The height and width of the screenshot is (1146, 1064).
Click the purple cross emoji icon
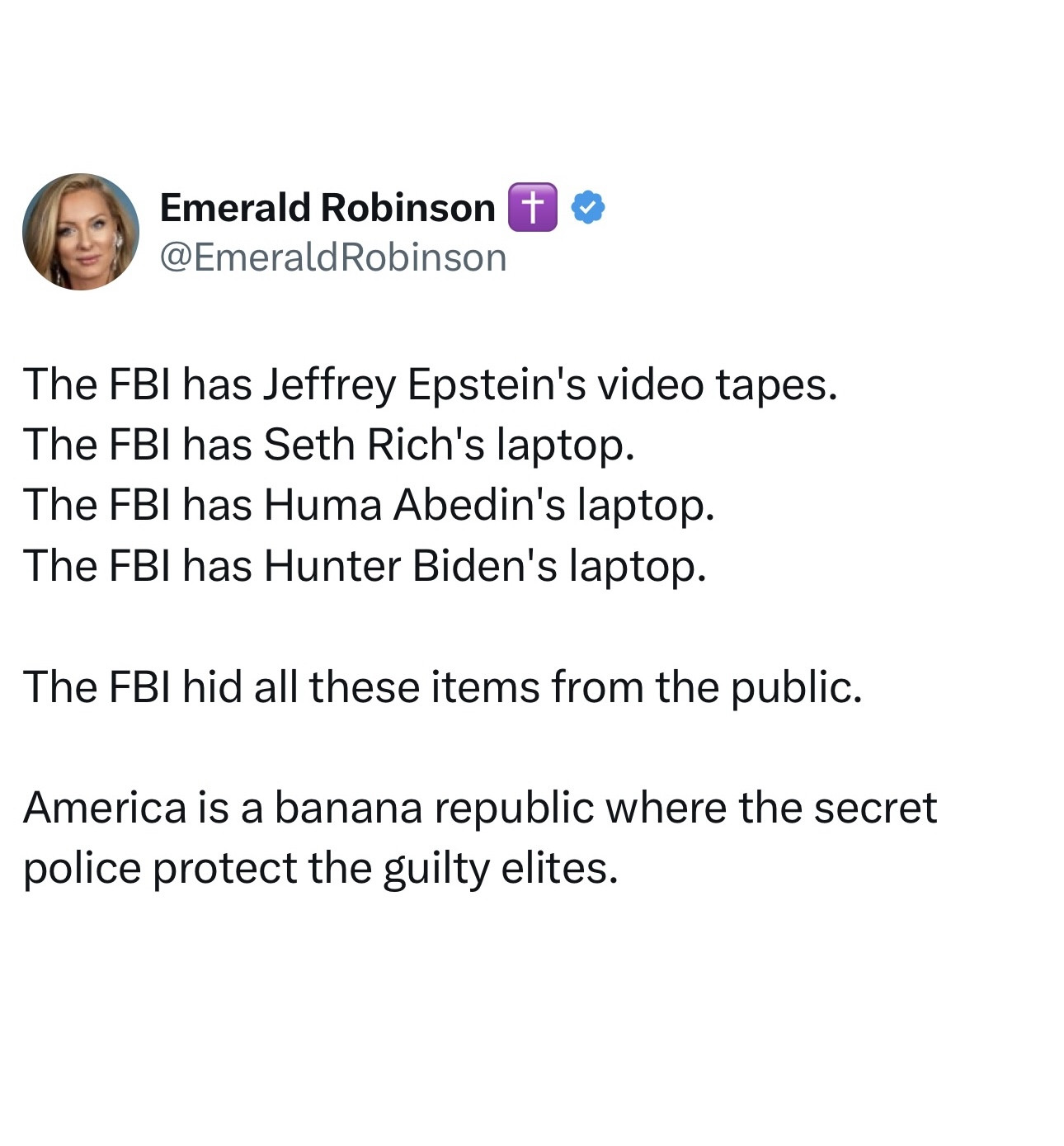pos(533,208)
